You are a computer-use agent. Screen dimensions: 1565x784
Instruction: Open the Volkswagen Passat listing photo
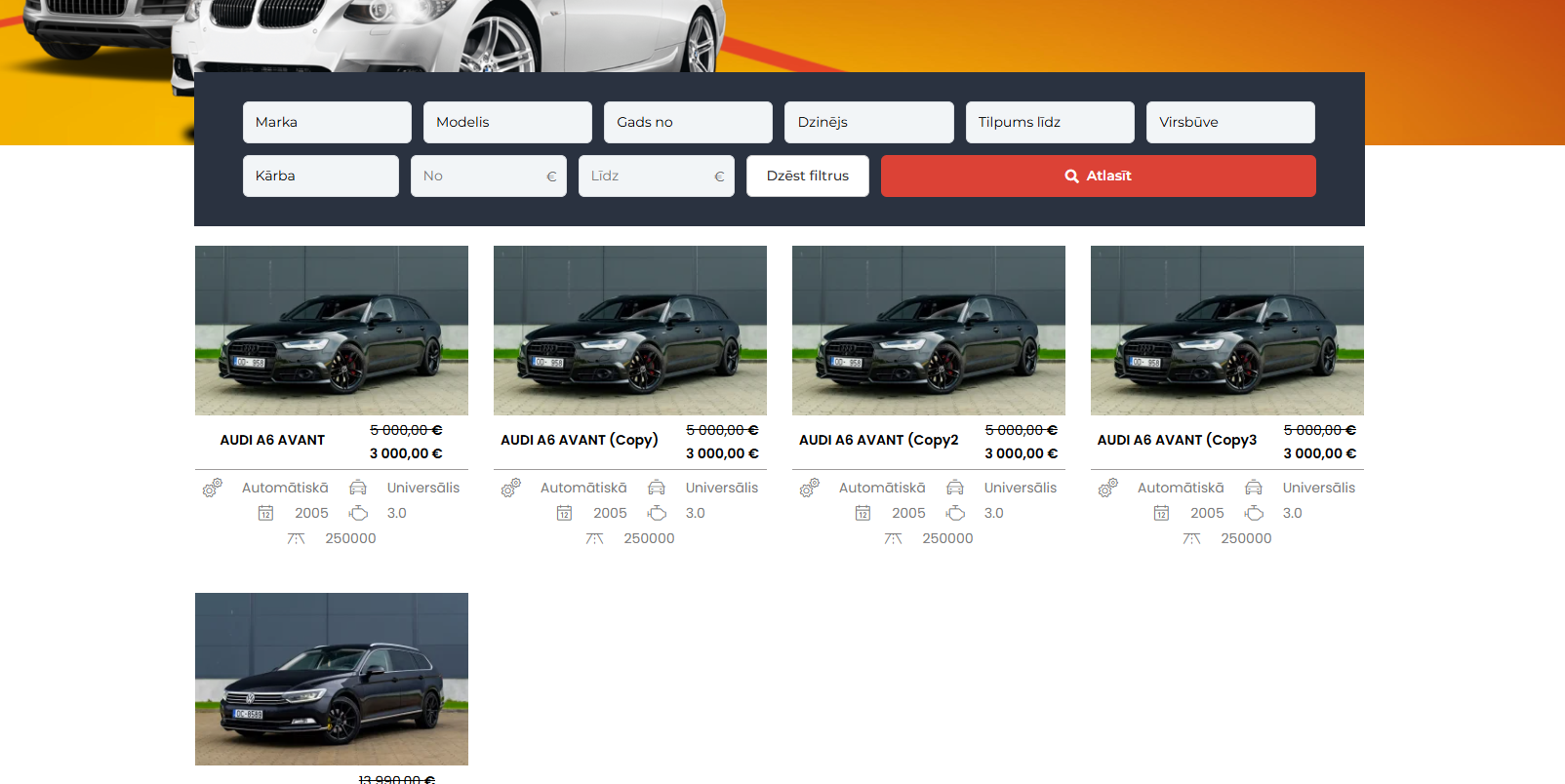click(332, 679)
